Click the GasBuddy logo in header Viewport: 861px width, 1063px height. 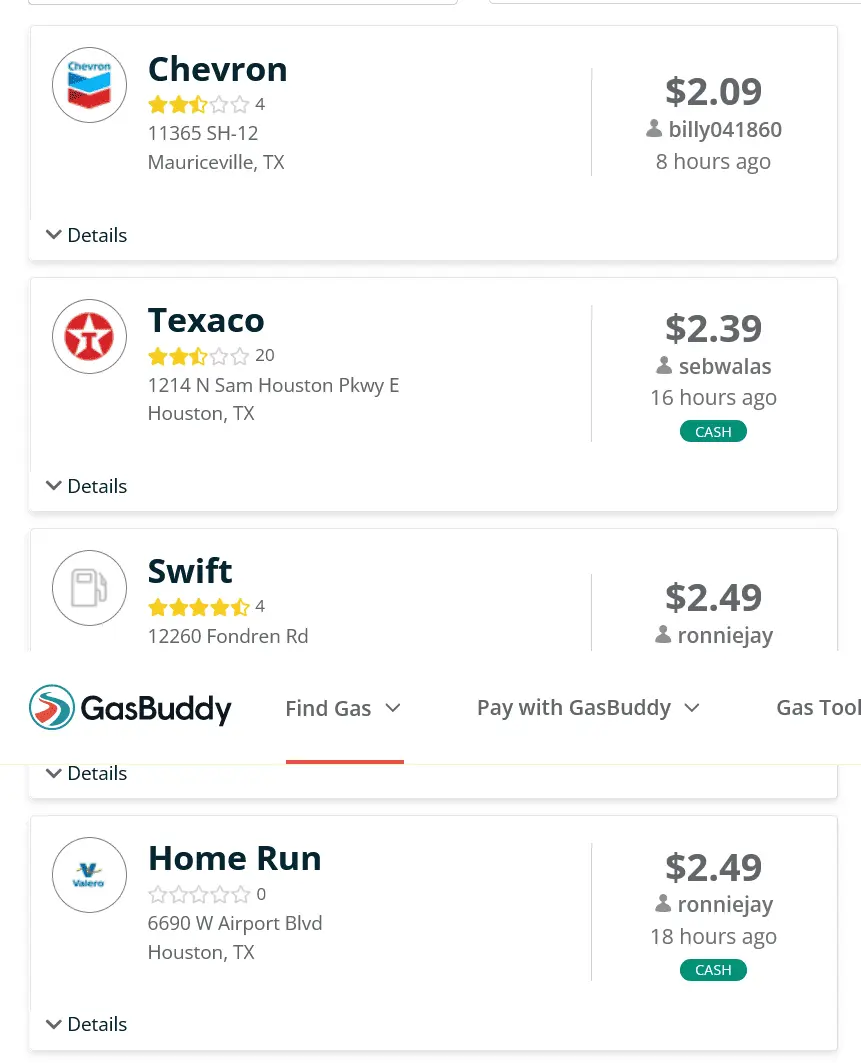130,708
